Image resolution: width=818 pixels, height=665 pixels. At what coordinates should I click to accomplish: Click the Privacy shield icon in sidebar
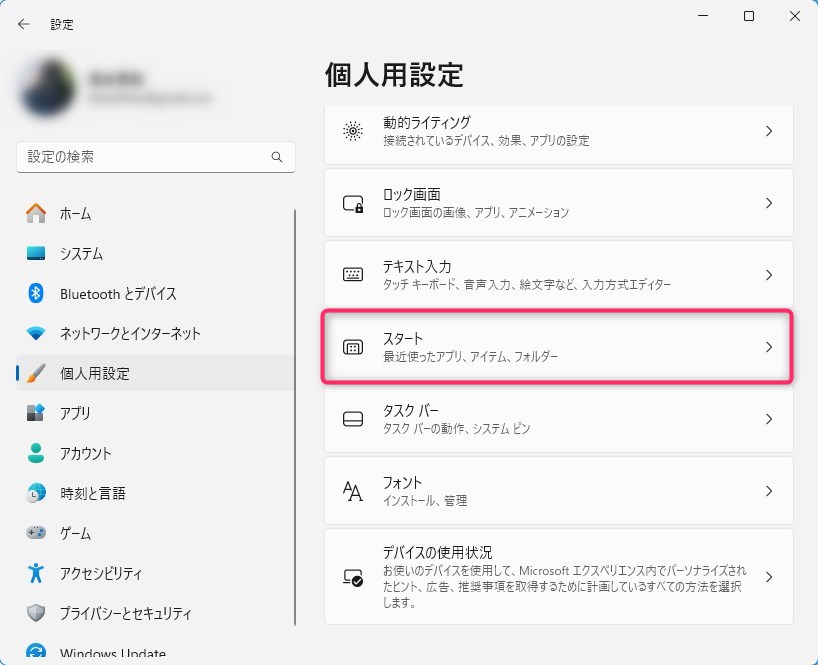36,613
